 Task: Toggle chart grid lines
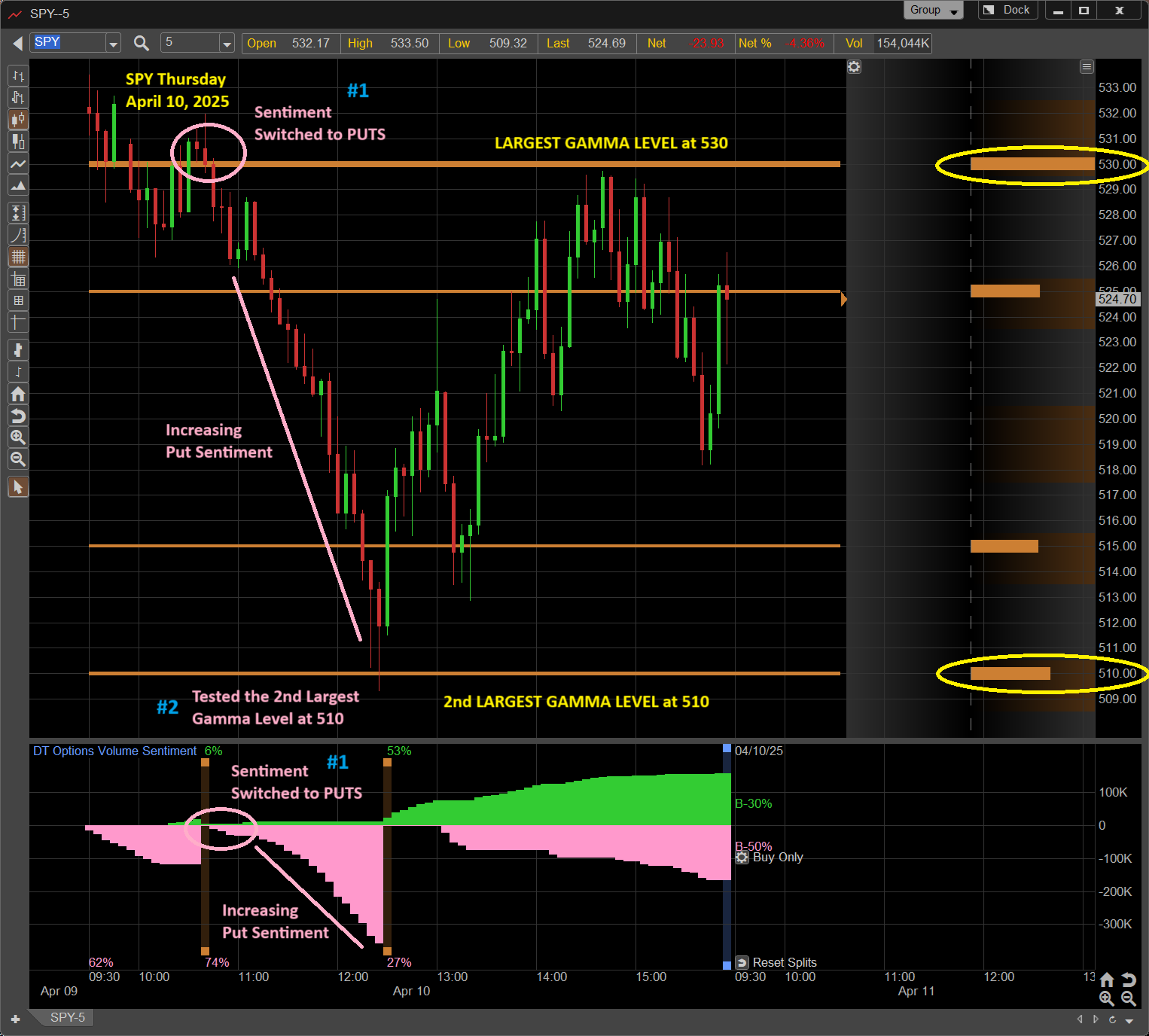18,257
